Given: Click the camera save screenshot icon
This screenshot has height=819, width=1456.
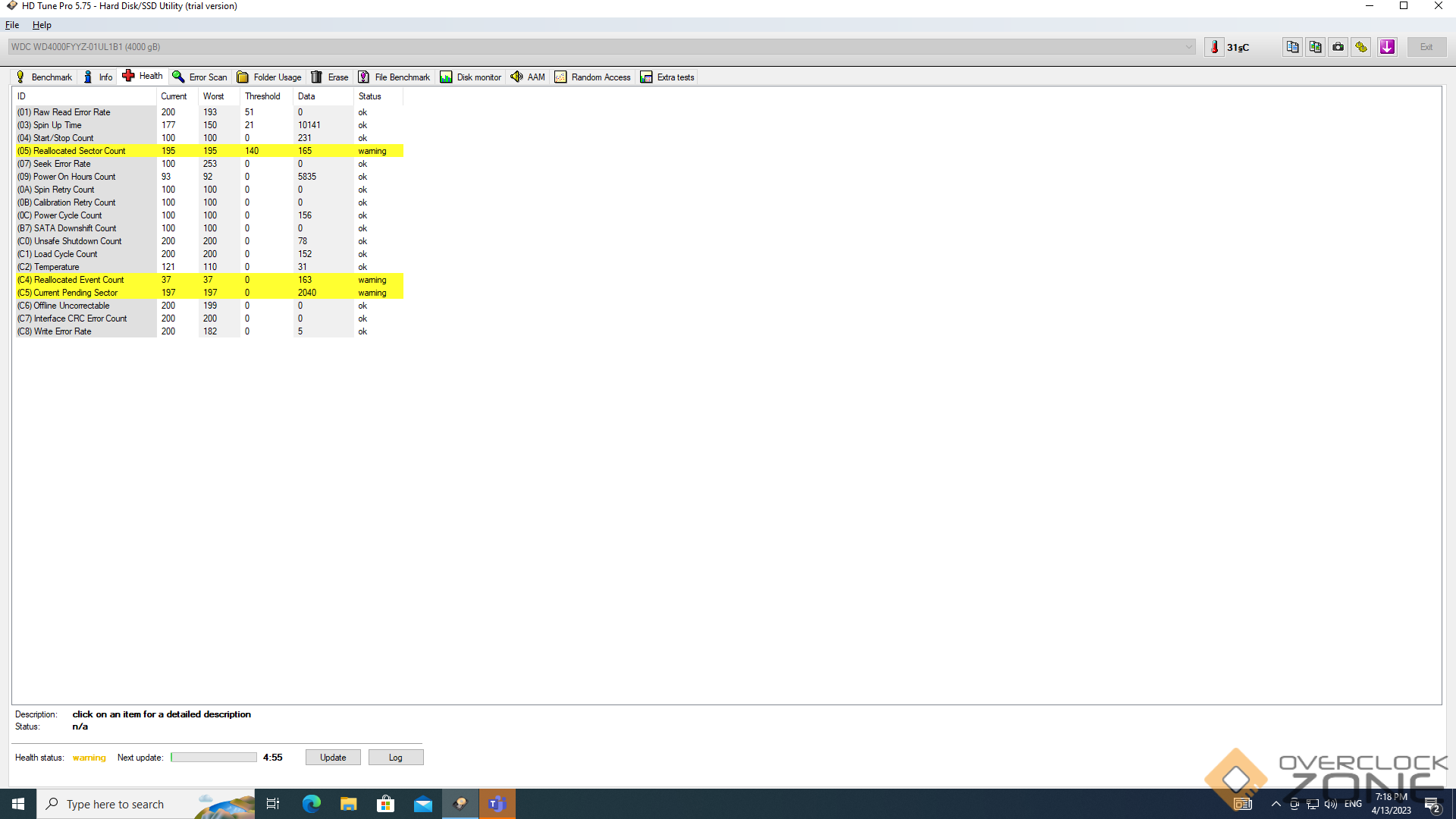Looking at the screenshot, I should click(1338, 47).
